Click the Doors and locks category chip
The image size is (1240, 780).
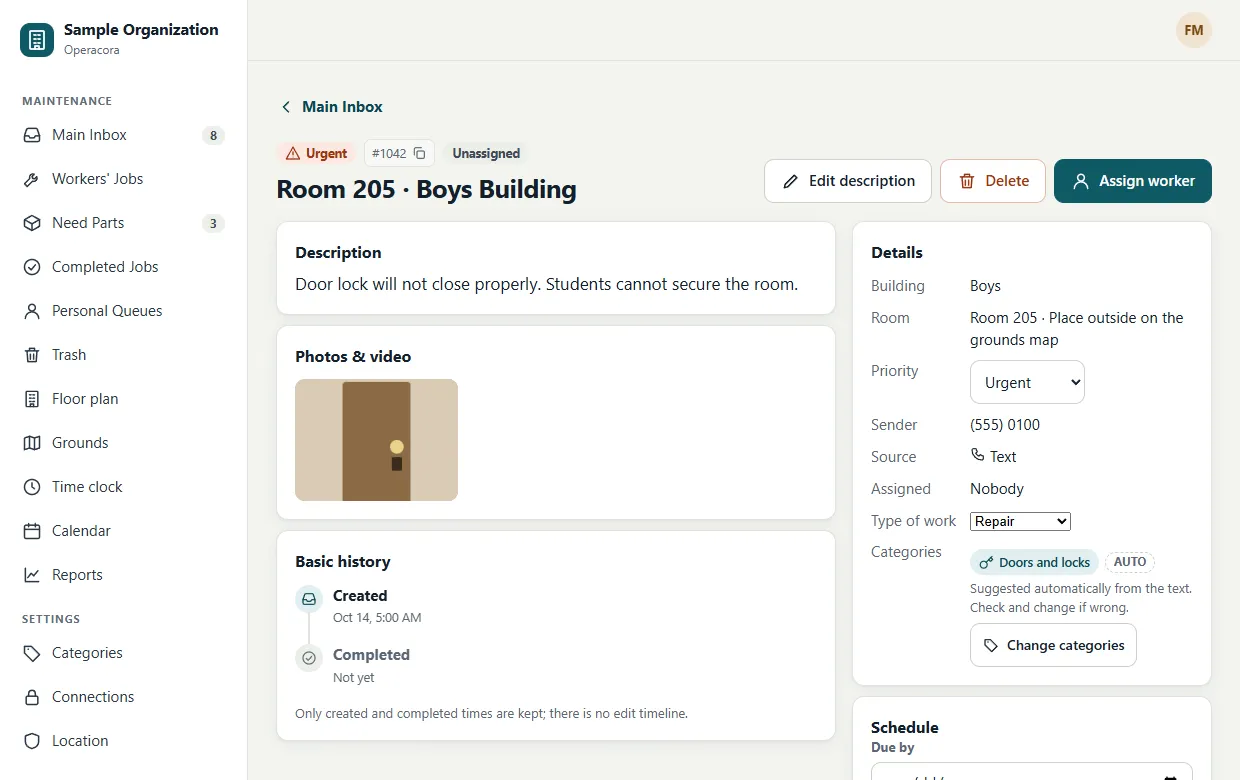[x=1034, y=562]
